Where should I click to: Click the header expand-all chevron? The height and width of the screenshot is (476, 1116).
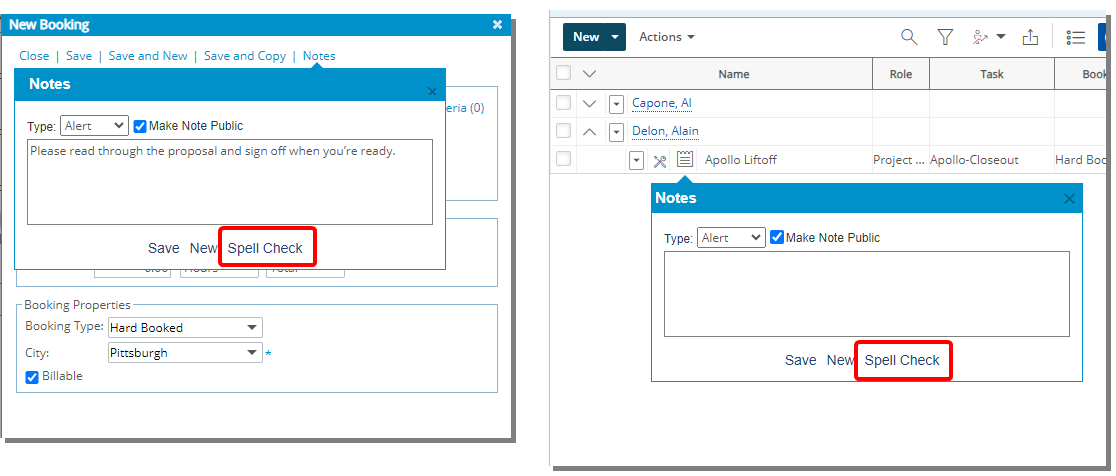click(x=589, y=73)
